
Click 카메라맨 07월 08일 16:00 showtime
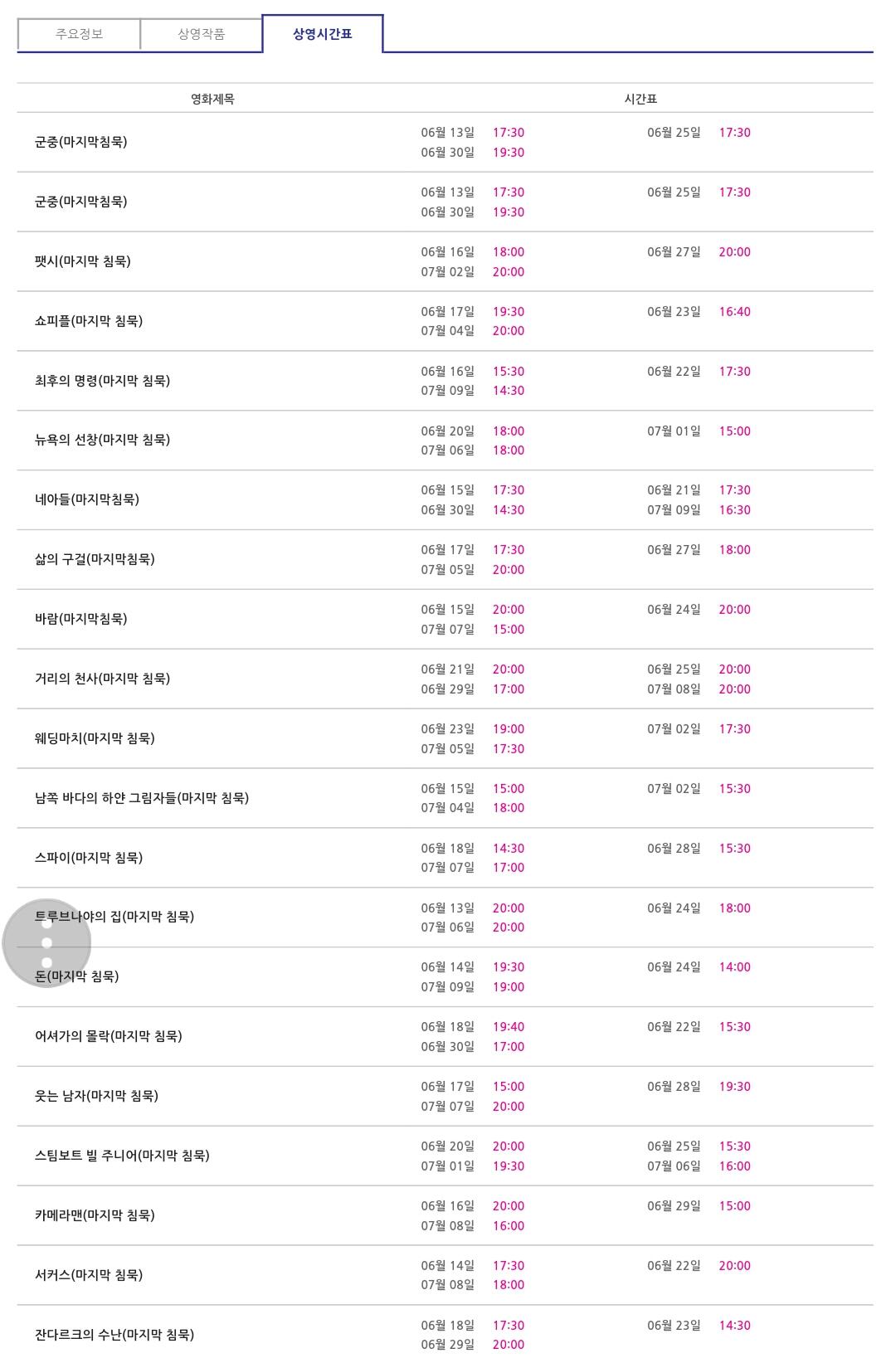[508, 1226]
